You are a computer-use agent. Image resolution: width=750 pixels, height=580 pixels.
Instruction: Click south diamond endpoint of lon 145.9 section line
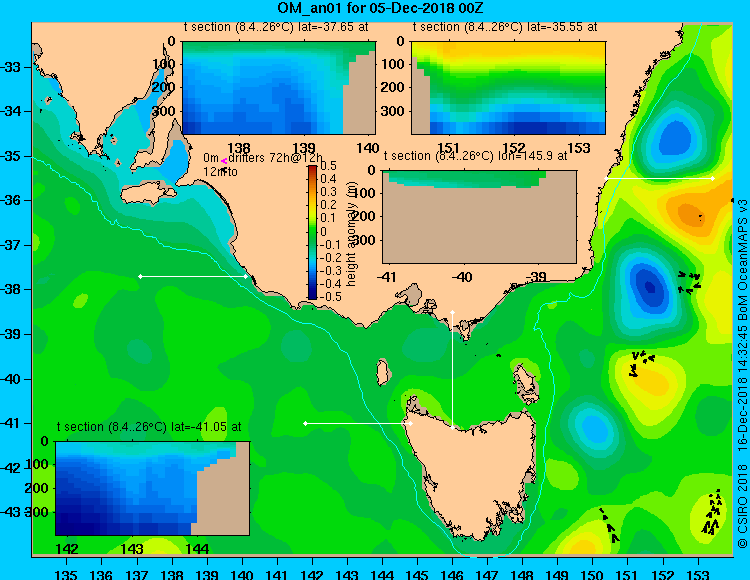point(452,427)
